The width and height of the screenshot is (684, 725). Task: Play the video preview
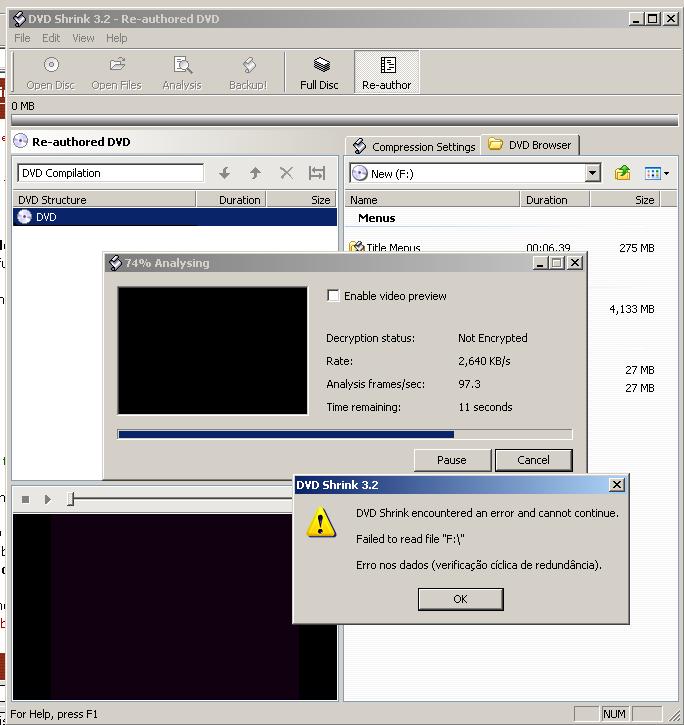click(47, 499)
